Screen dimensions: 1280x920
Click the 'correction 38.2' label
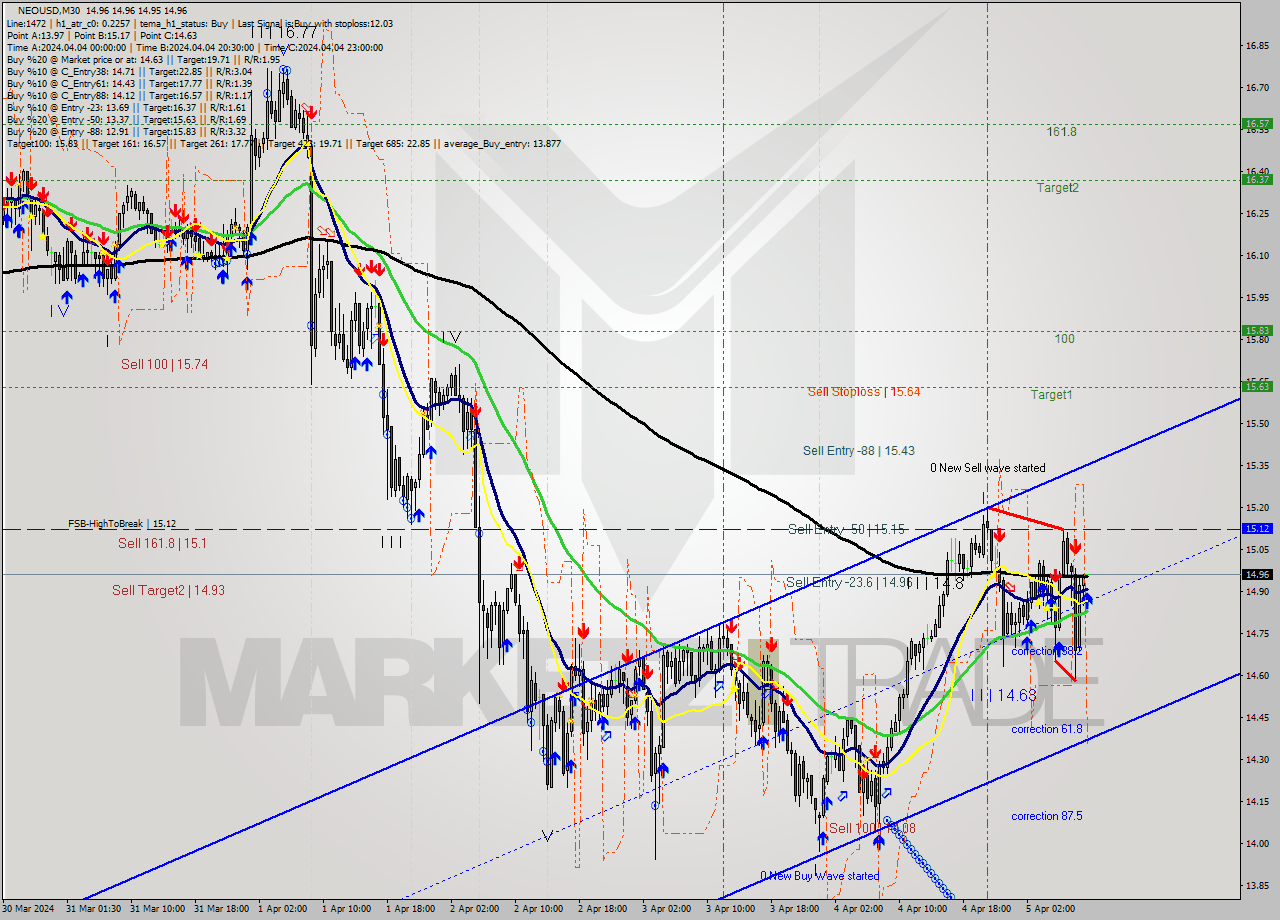[x=1047, y=651]
